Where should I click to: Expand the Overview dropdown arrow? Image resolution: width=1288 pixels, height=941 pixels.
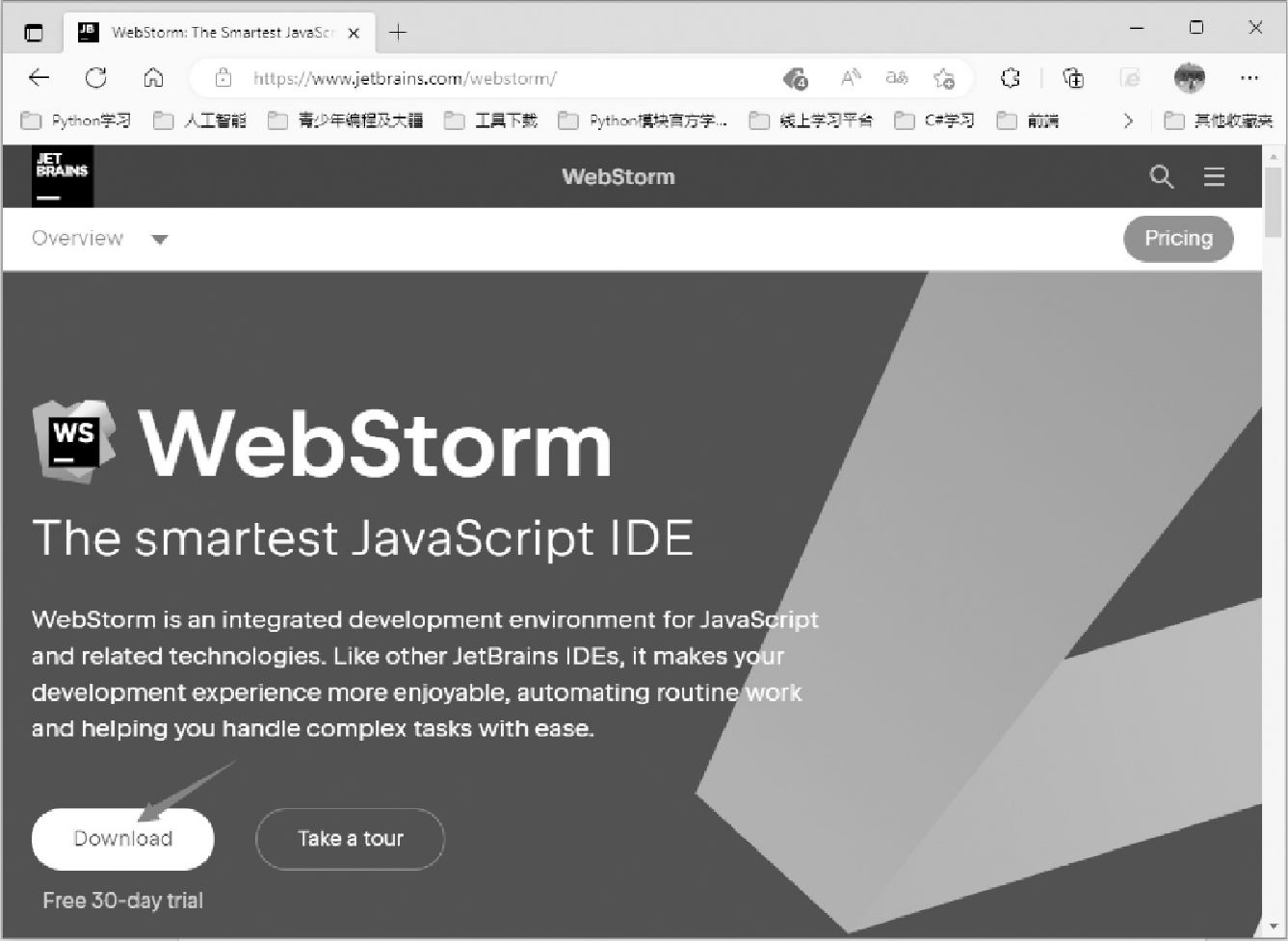[160, 240]
